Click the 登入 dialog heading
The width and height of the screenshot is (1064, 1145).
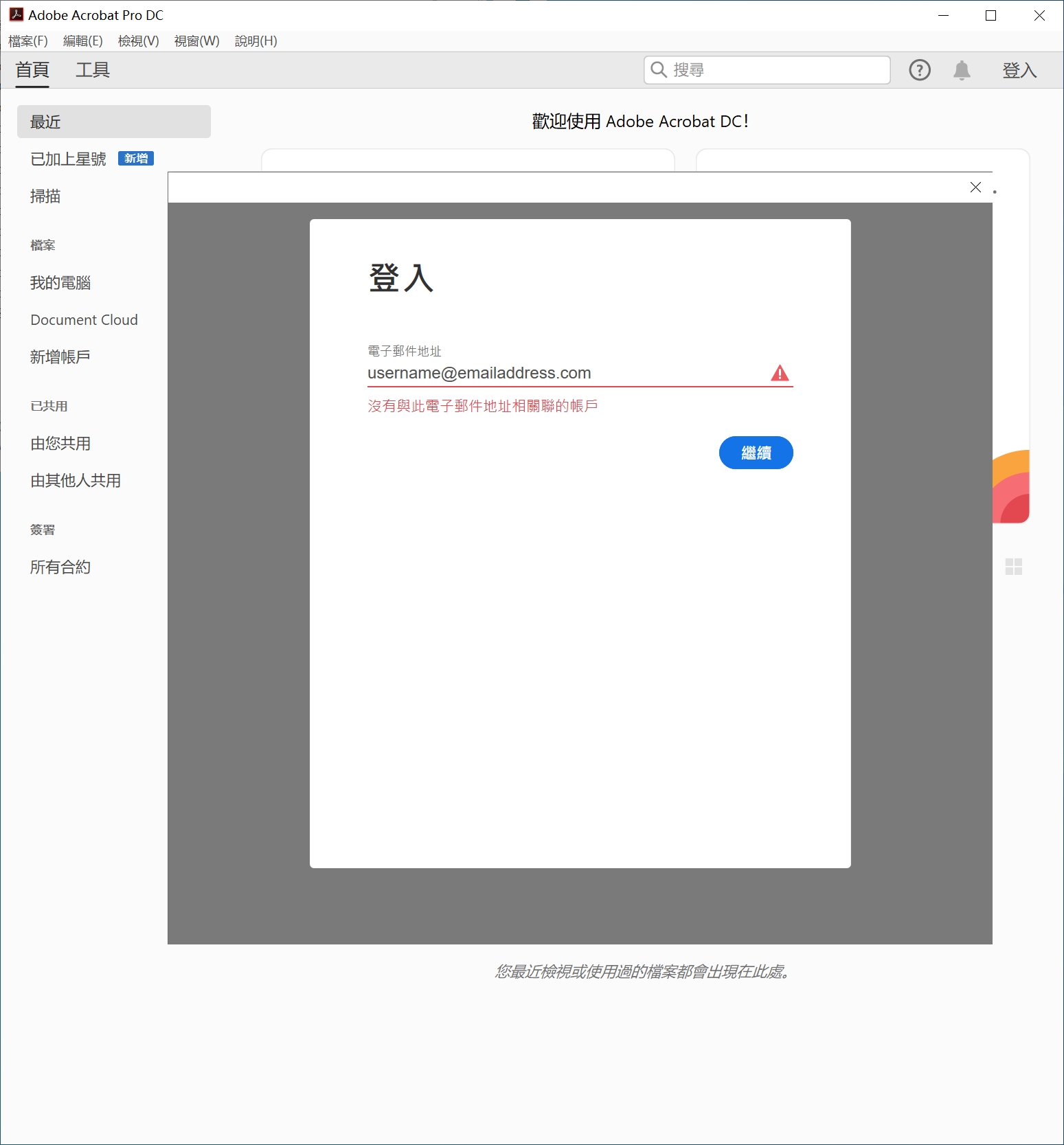[402, 278]
